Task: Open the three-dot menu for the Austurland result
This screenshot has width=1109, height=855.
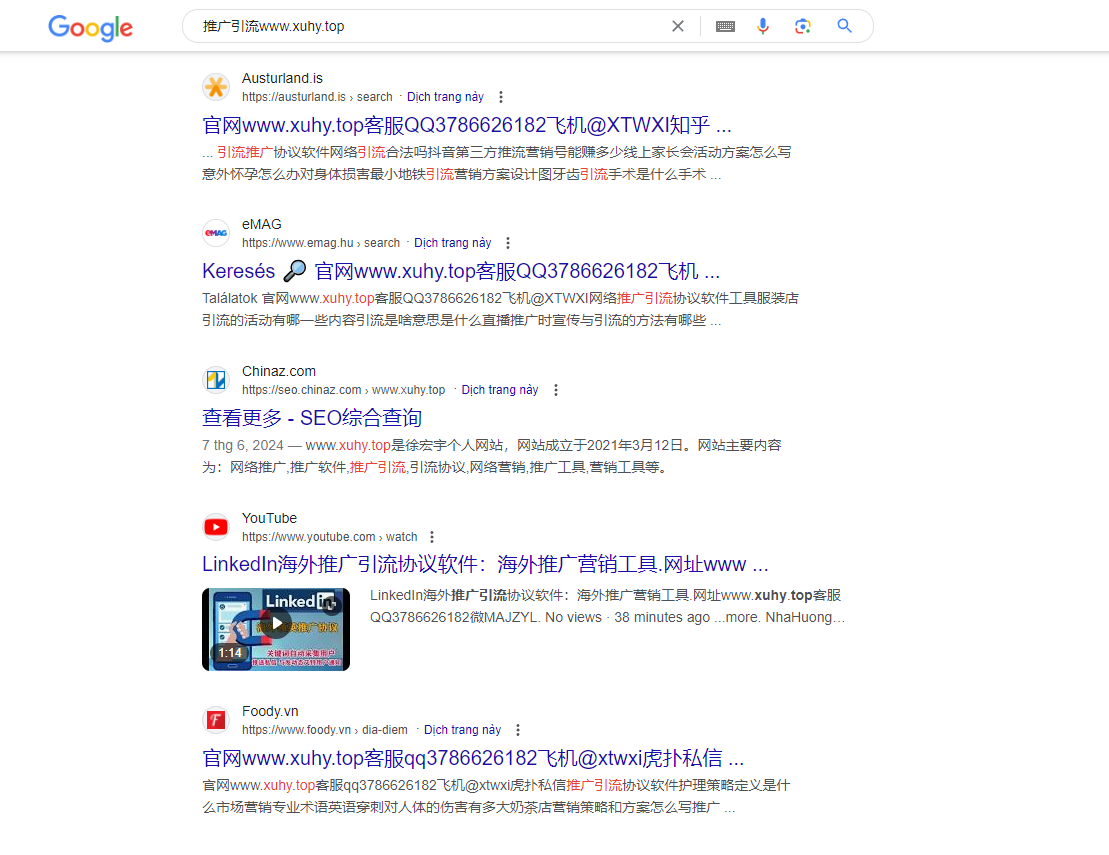Action: (499, 96)
